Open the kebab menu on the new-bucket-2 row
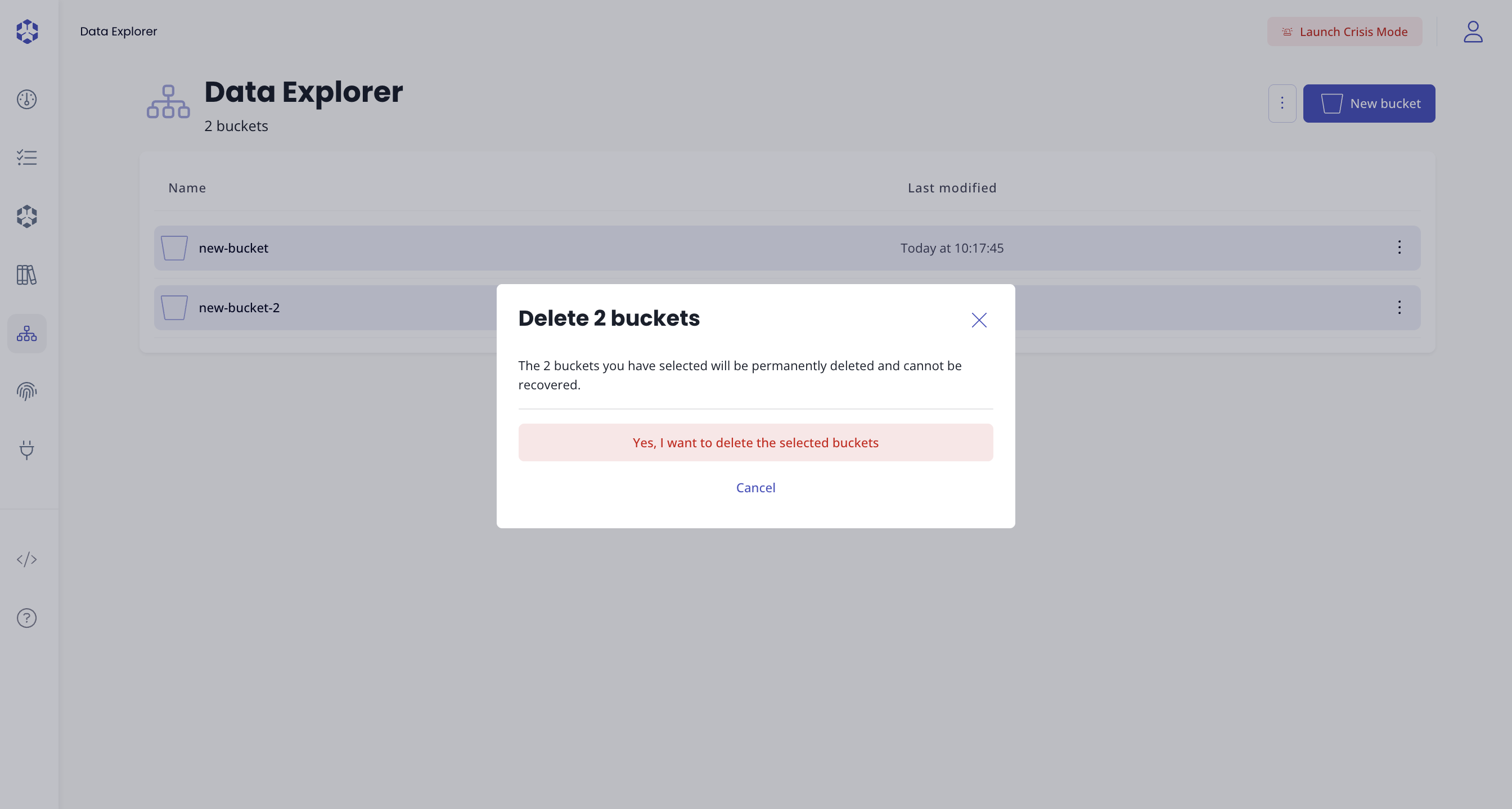This screenshot has width=1512, height=809. coord(1399,307)
